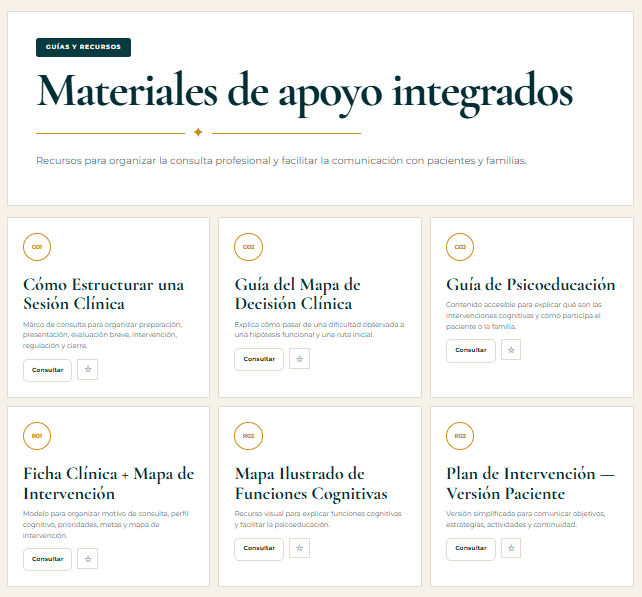The width and height of the screenshot is (642, 597).
Task: Click the R02 circular badge icon
Action: click(x=249, y=436)
